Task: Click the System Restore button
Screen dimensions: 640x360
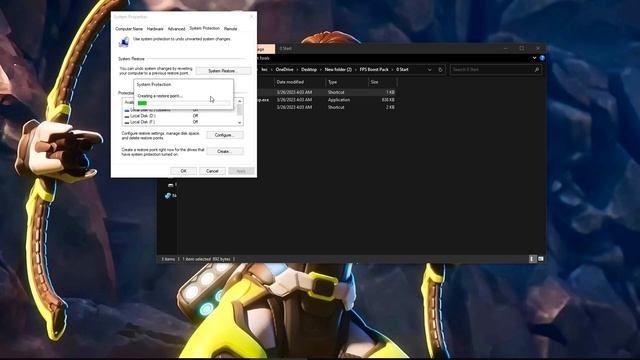Action: 222,71
